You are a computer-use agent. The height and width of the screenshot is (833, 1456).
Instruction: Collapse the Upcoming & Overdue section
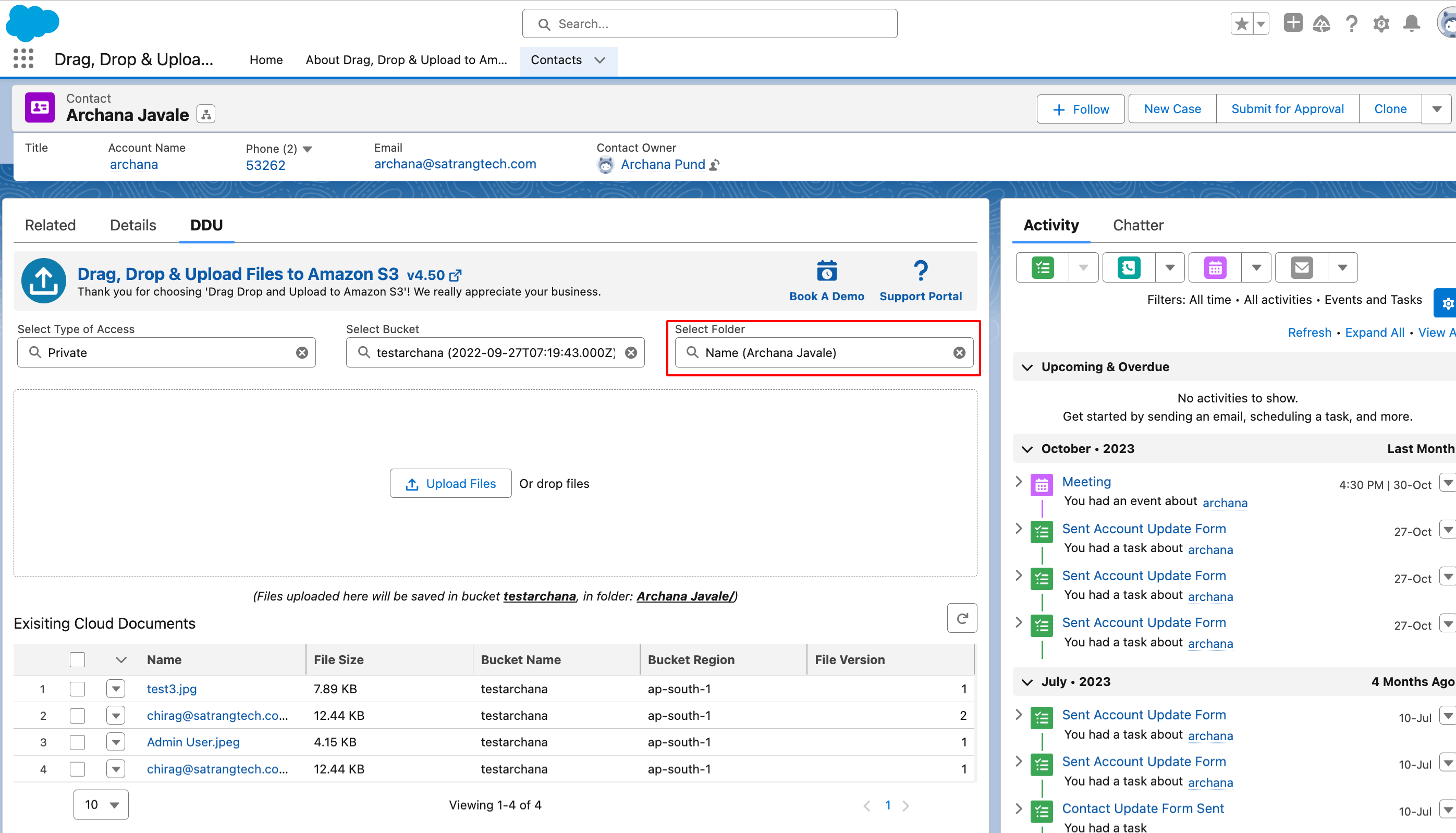coord(1027,367)
